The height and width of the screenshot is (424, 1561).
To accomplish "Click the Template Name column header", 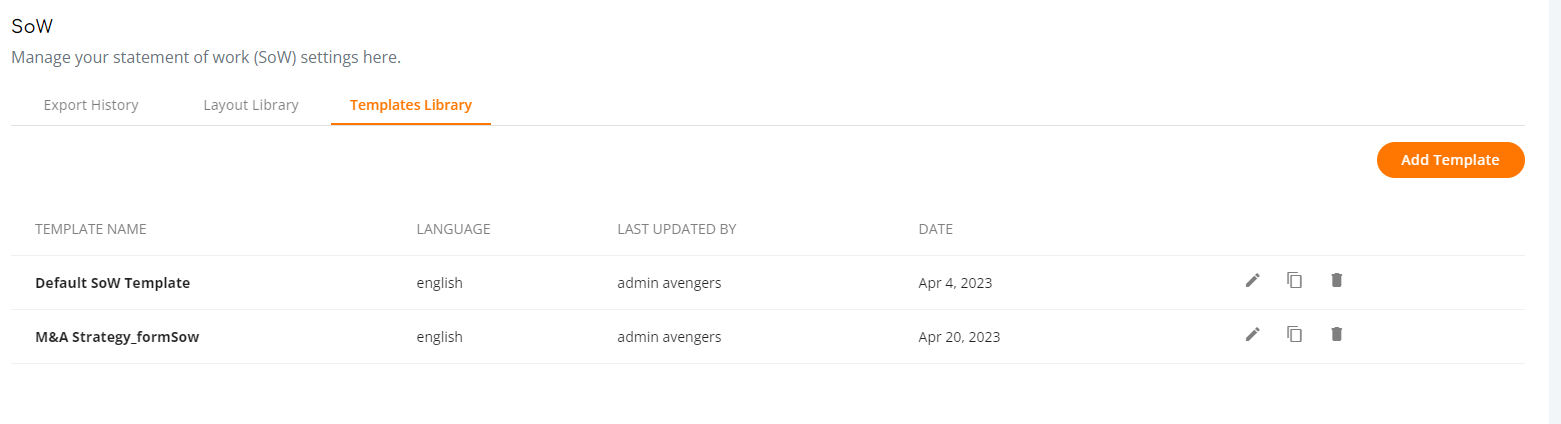I will click(x=91, y=229).
